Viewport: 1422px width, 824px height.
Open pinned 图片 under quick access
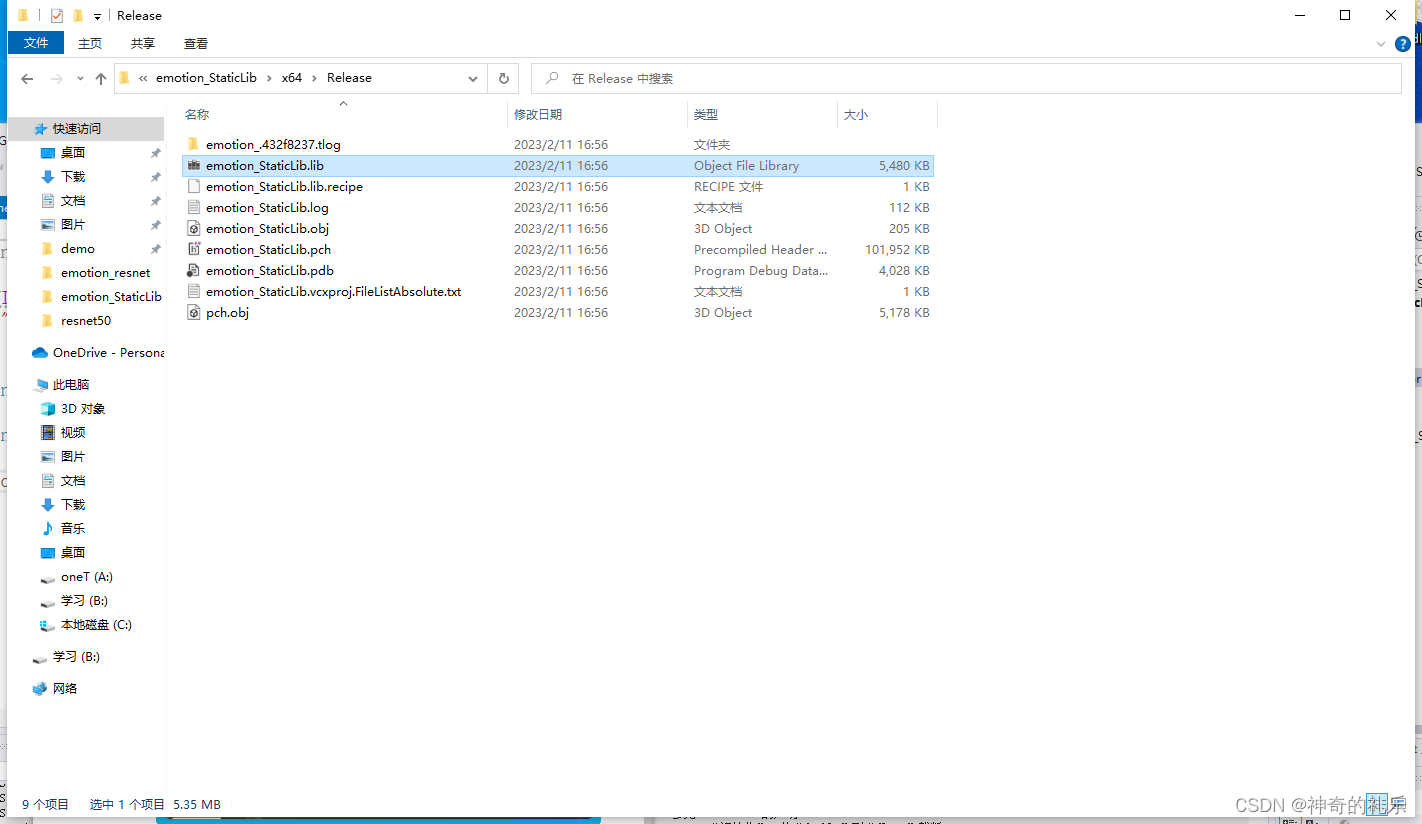(73, 224)
